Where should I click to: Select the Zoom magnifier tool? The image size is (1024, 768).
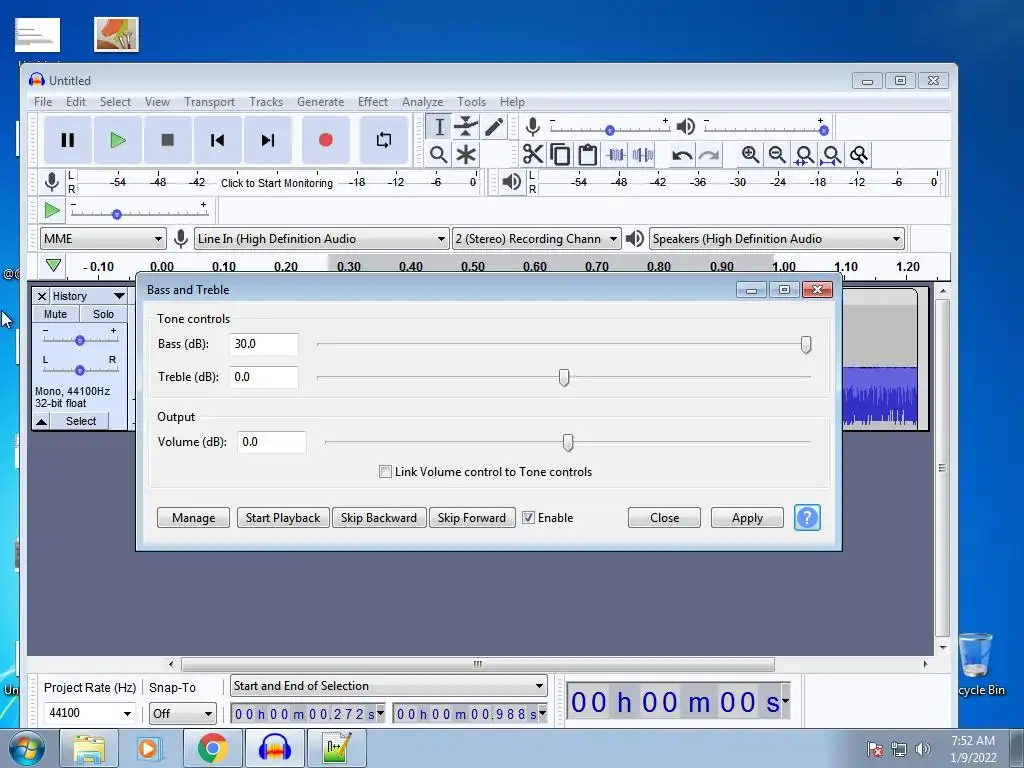pyautogui.click(x=439, y=155)
